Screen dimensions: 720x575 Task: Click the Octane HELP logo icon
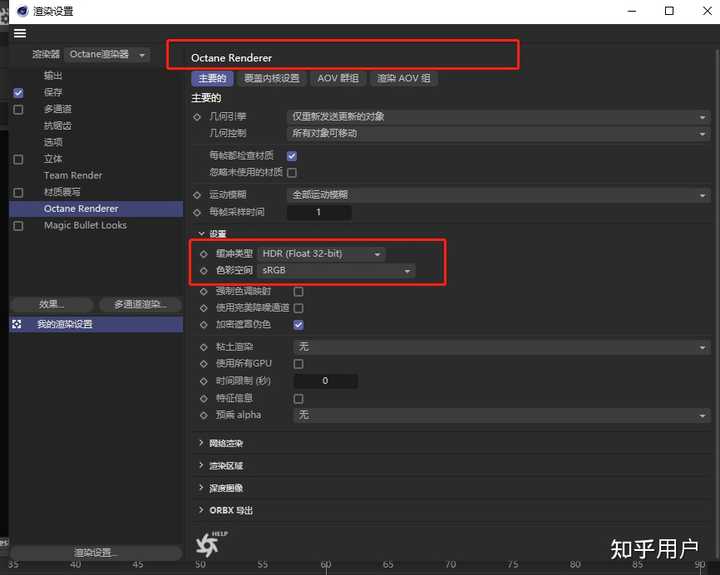coord(211,544)
